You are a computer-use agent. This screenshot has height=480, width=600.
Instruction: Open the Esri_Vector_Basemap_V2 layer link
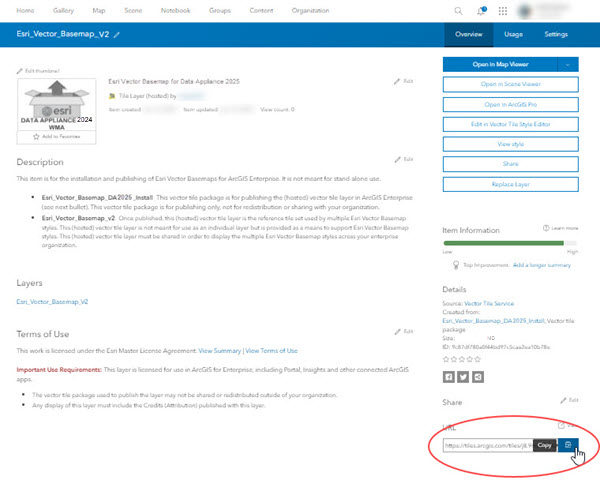[x=52, y=300]
